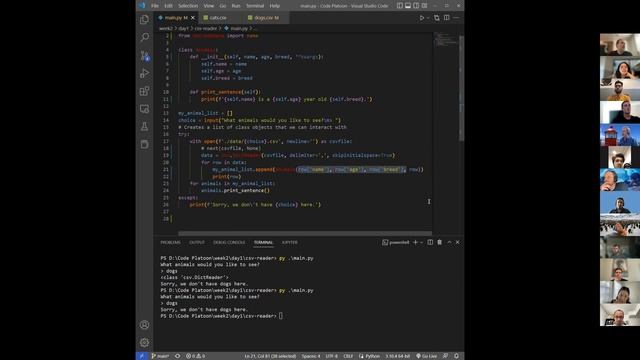The image size is (640, 360).
Task: Close the main.py editor tab
Action: 193,18
